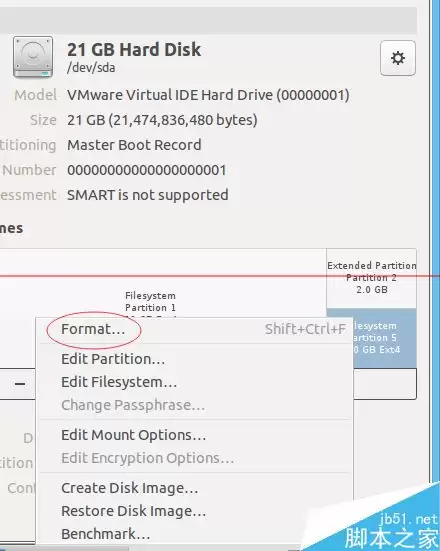Click the serial number 00000000000000000001
This screenshot has height=551, width=440.
147,170
